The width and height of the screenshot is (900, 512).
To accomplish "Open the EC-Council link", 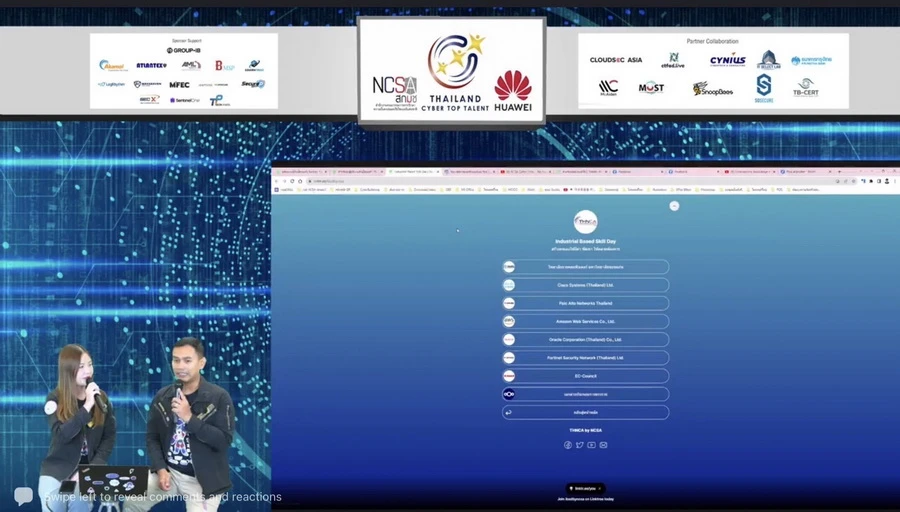I will tap(585, 376).
